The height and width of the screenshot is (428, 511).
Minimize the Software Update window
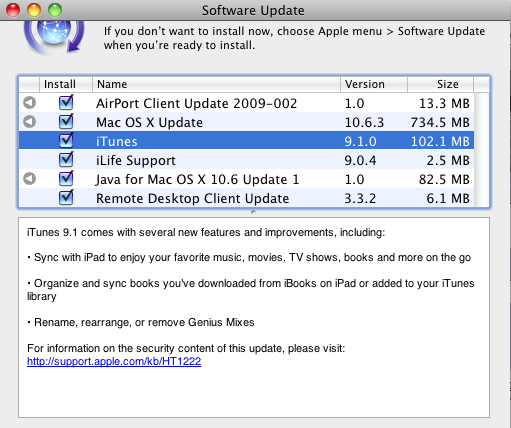coord(34,10)
